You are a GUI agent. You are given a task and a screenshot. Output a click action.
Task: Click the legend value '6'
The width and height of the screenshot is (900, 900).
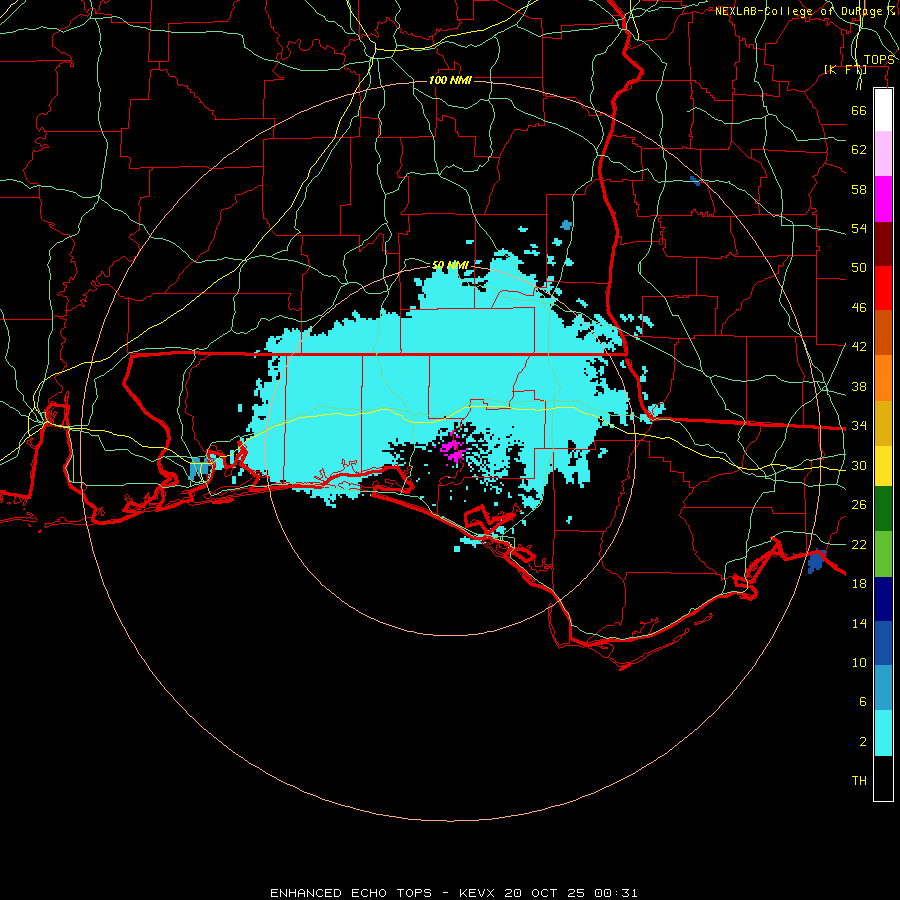(863, 702)
